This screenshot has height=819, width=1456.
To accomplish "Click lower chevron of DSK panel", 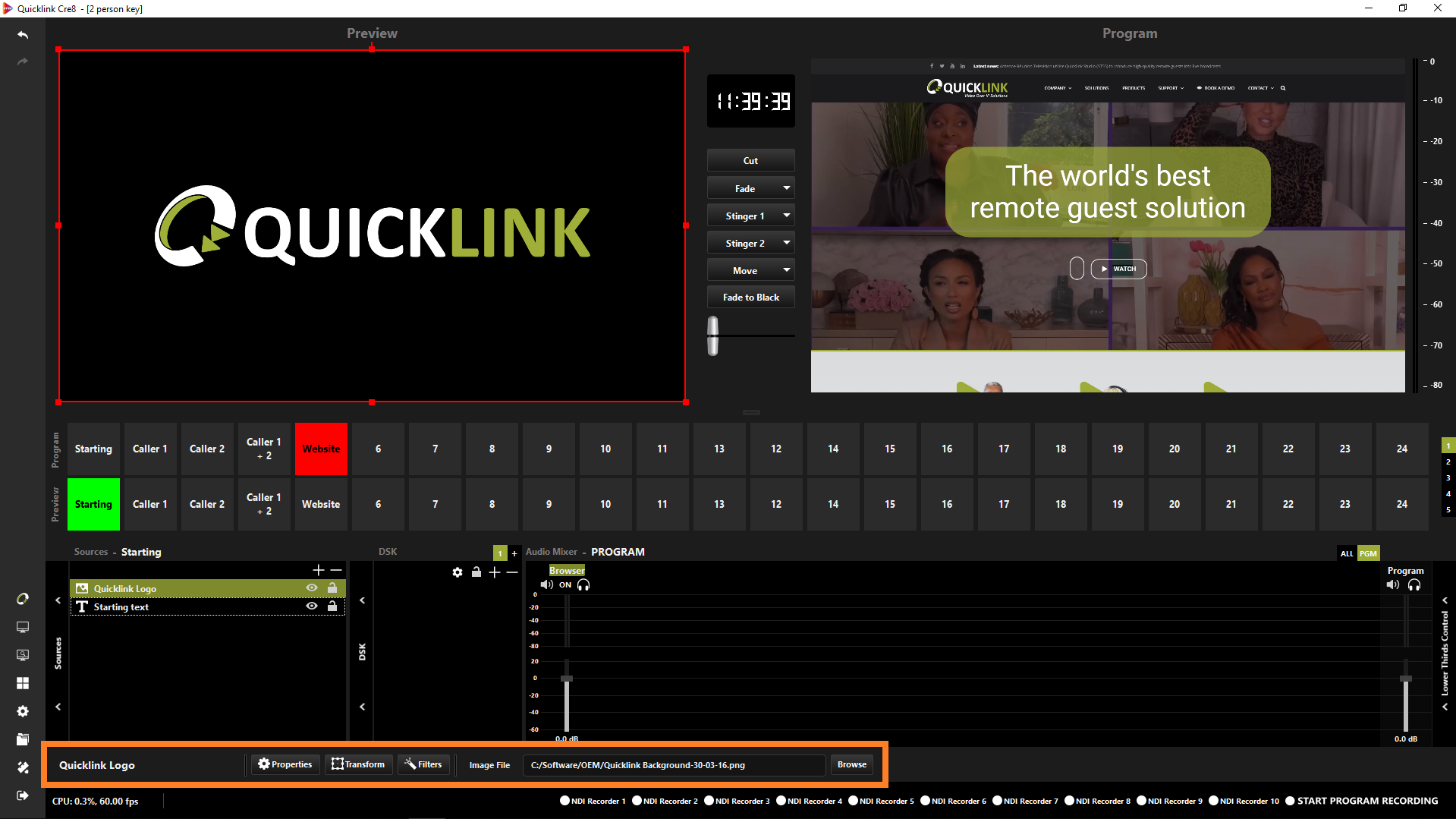I will [363, 707].
